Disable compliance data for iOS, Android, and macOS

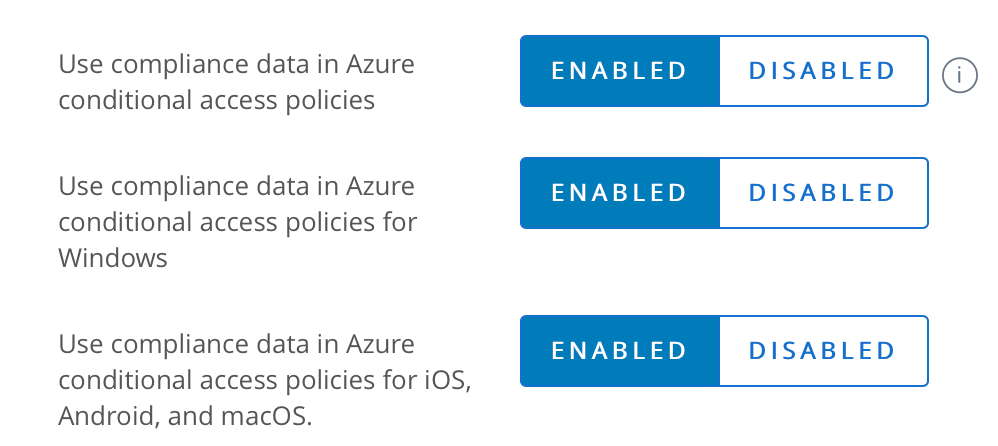tap(823, 351)
